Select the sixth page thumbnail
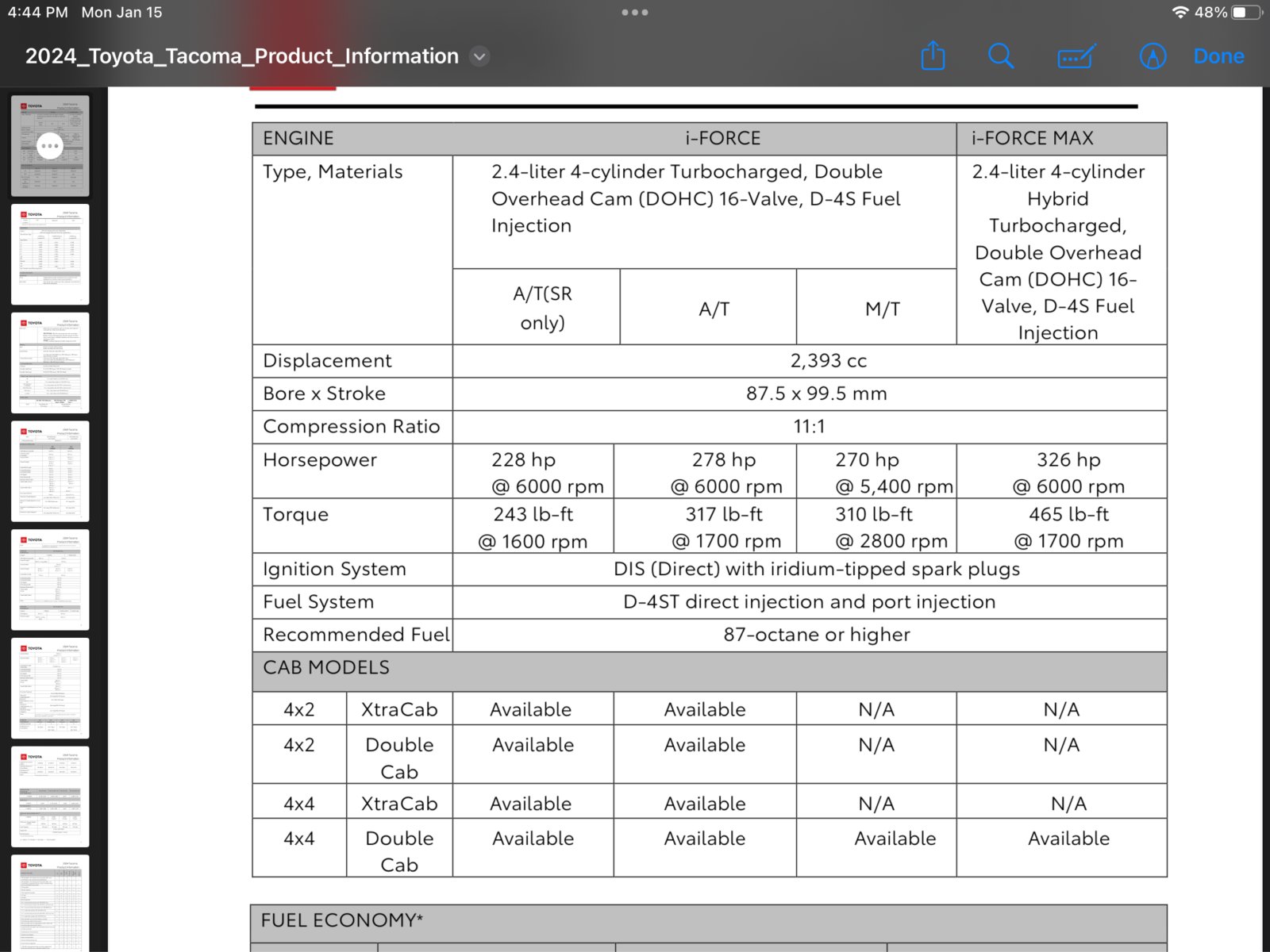 pyautogui.click(x=50, y=688)
